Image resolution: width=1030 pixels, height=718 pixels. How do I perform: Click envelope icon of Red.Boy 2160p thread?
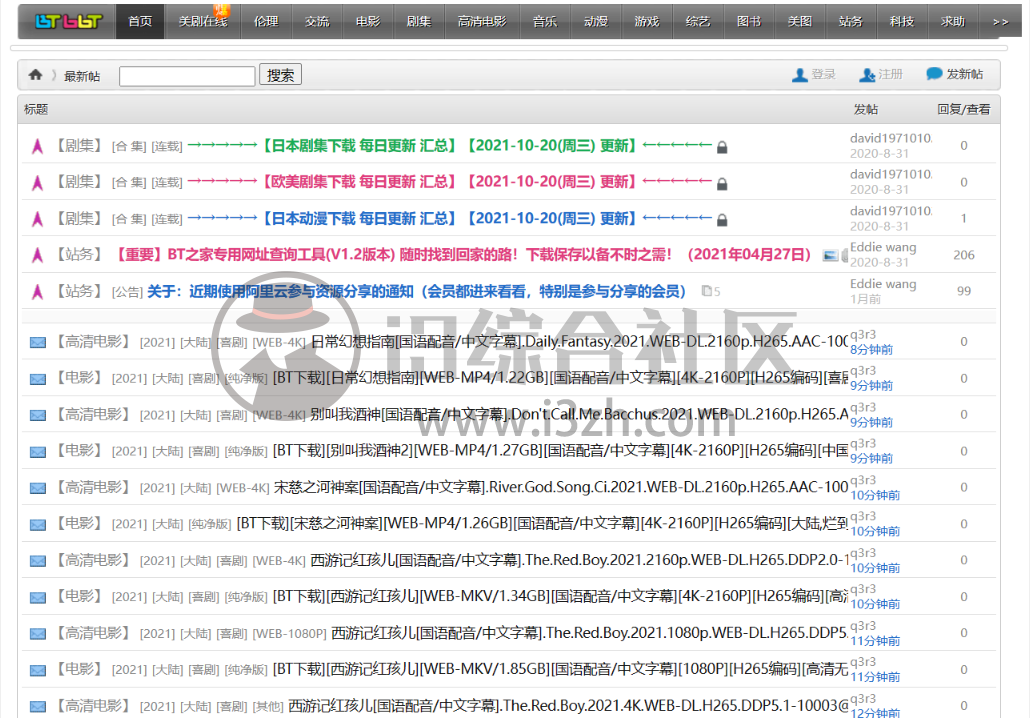38,561
